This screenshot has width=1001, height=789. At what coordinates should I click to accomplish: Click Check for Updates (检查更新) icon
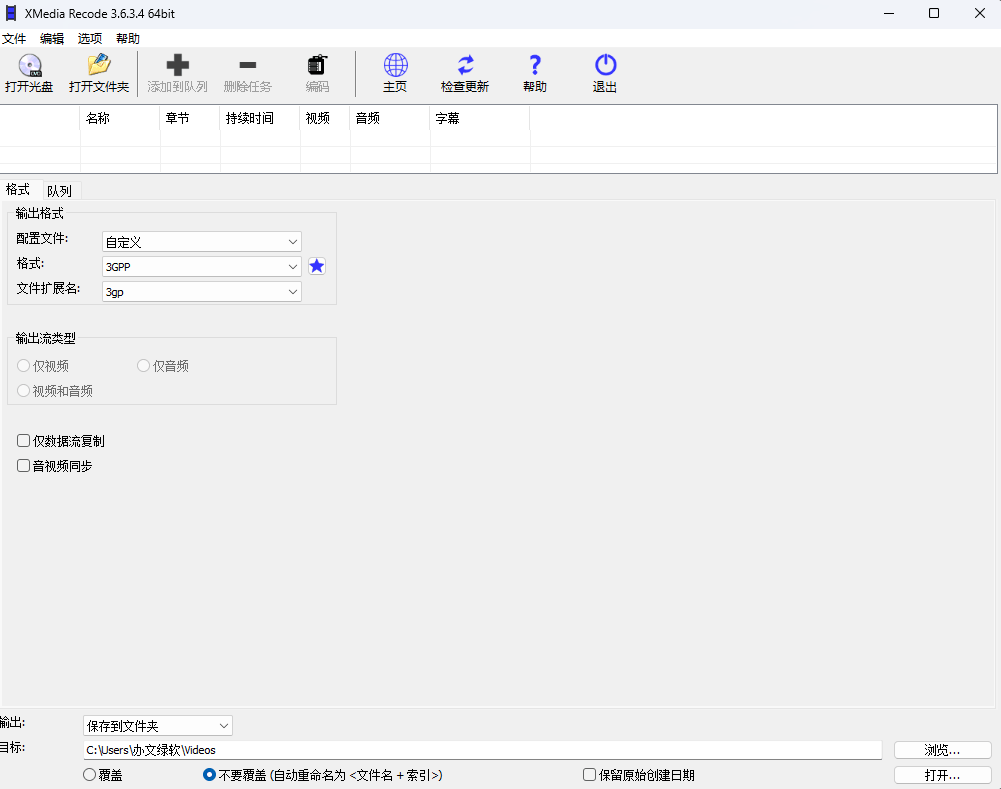coord(465,65)
